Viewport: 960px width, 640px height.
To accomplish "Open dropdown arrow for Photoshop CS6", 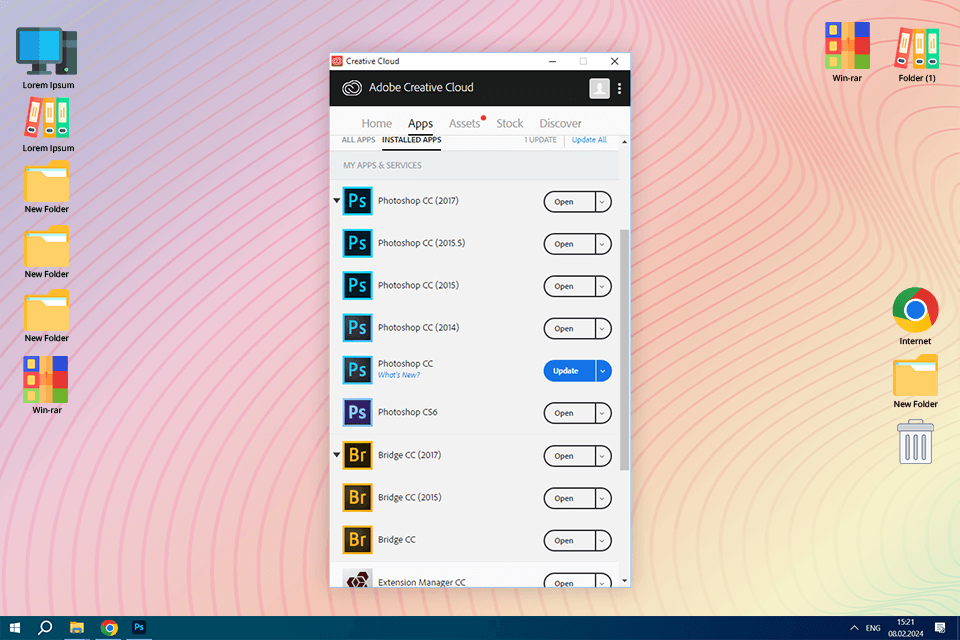I will point(602,413).
